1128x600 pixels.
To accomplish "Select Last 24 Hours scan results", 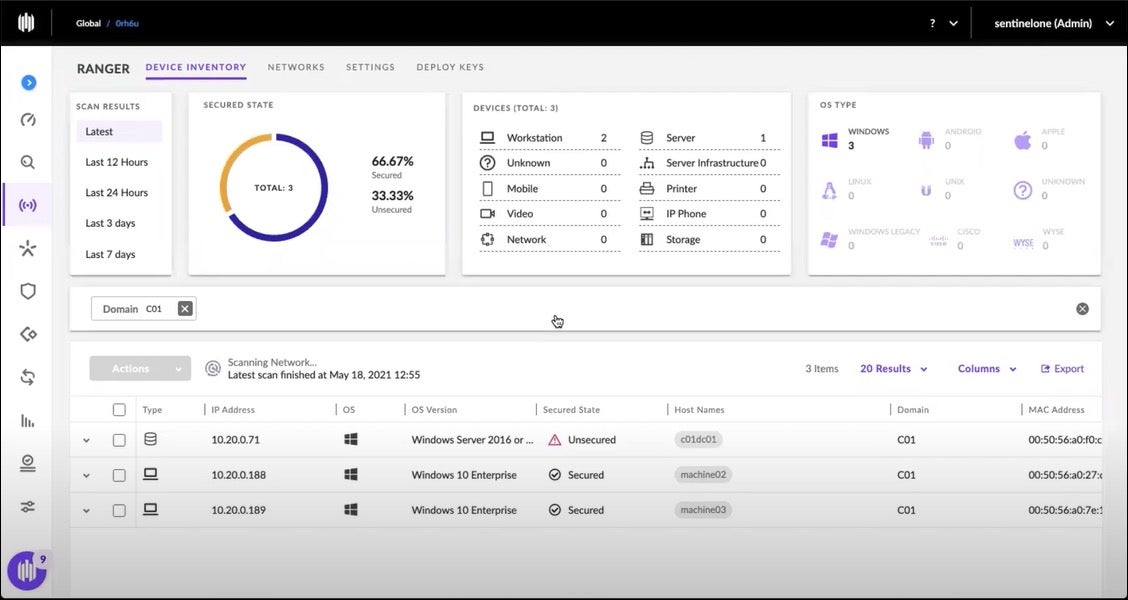I will click(116, 193).
